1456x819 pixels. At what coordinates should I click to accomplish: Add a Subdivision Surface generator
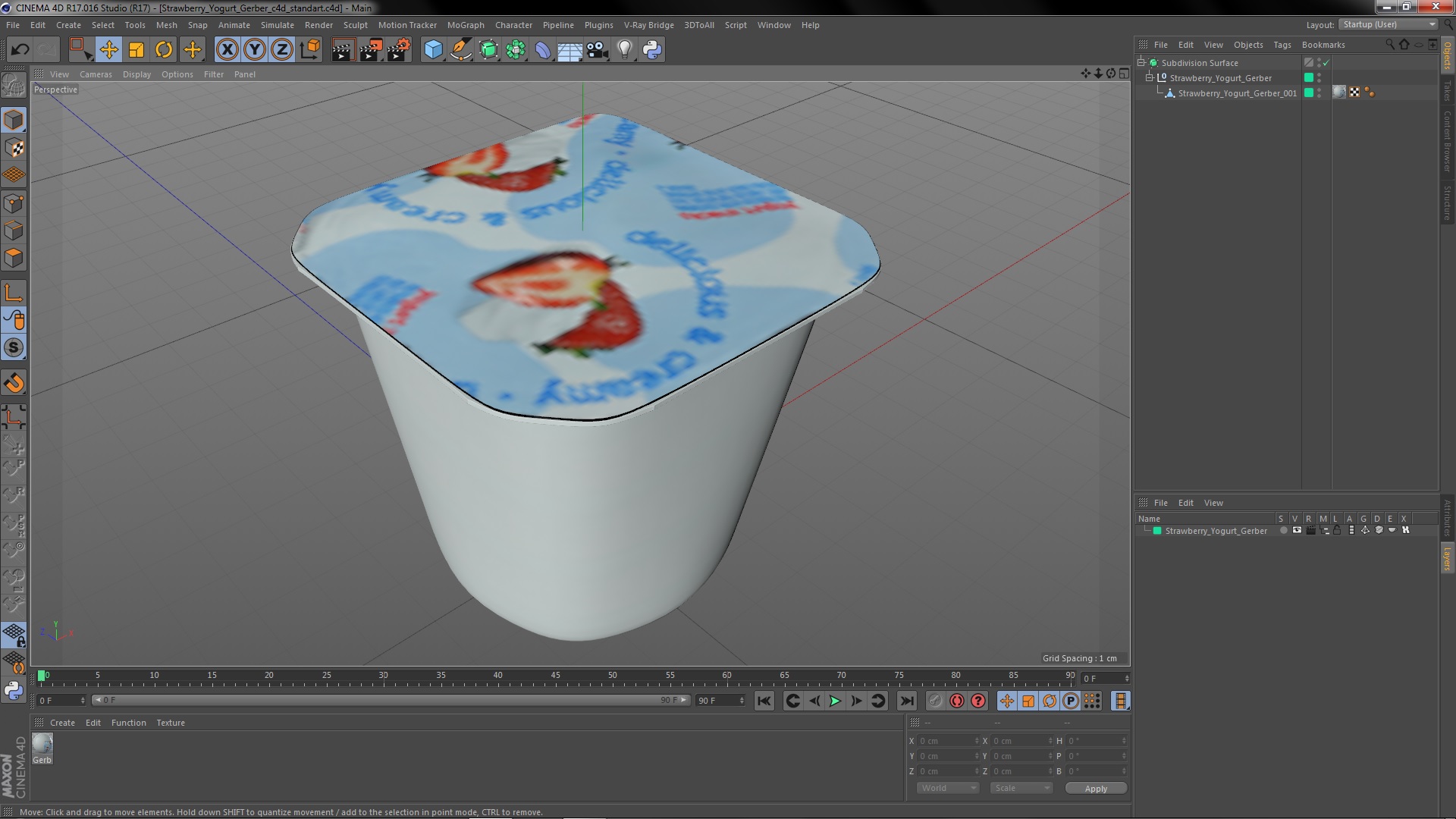click(x=488, y=50)
